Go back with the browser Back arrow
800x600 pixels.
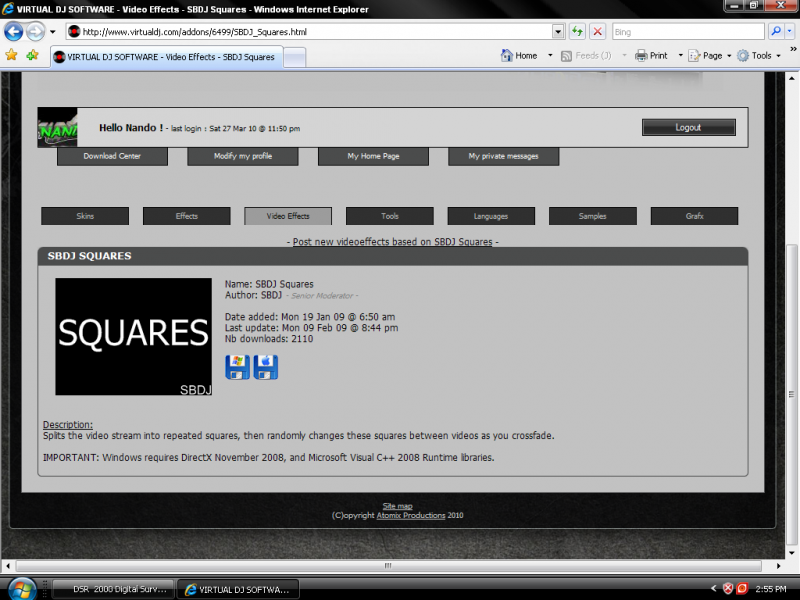(x=13, y=32)
